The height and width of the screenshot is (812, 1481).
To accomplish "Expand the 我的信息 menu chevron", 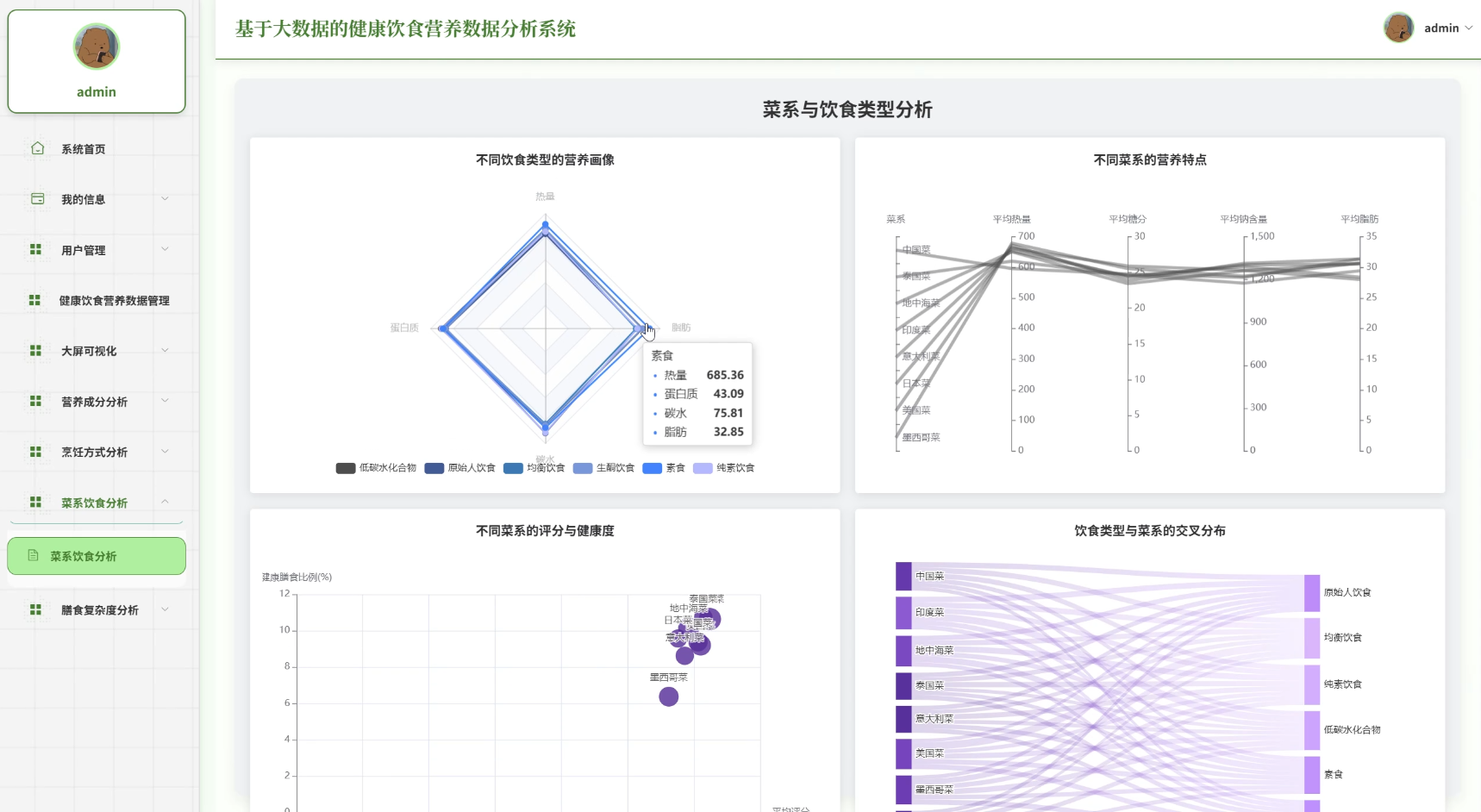I will [x=165, y=198].
